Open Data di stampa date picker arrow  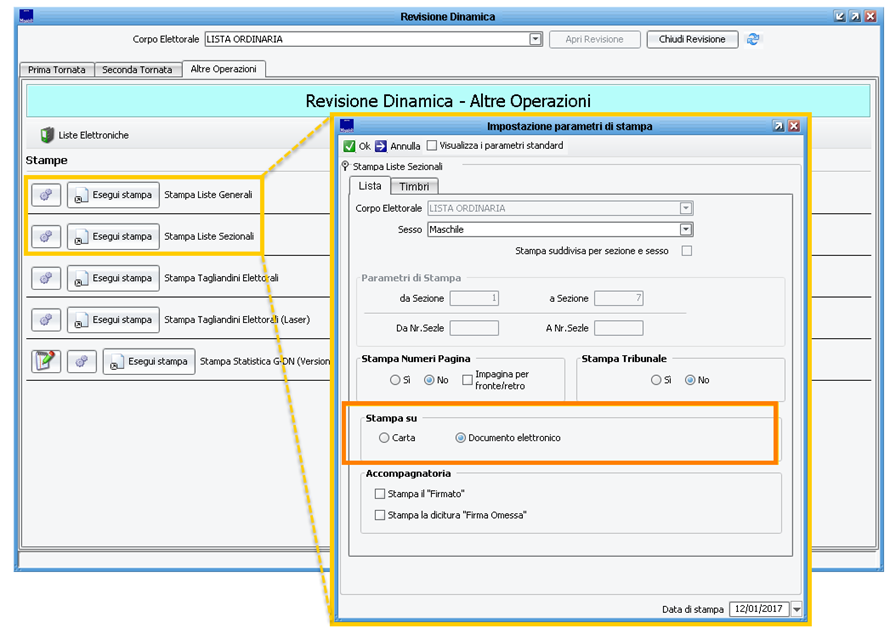pos(796,609)
